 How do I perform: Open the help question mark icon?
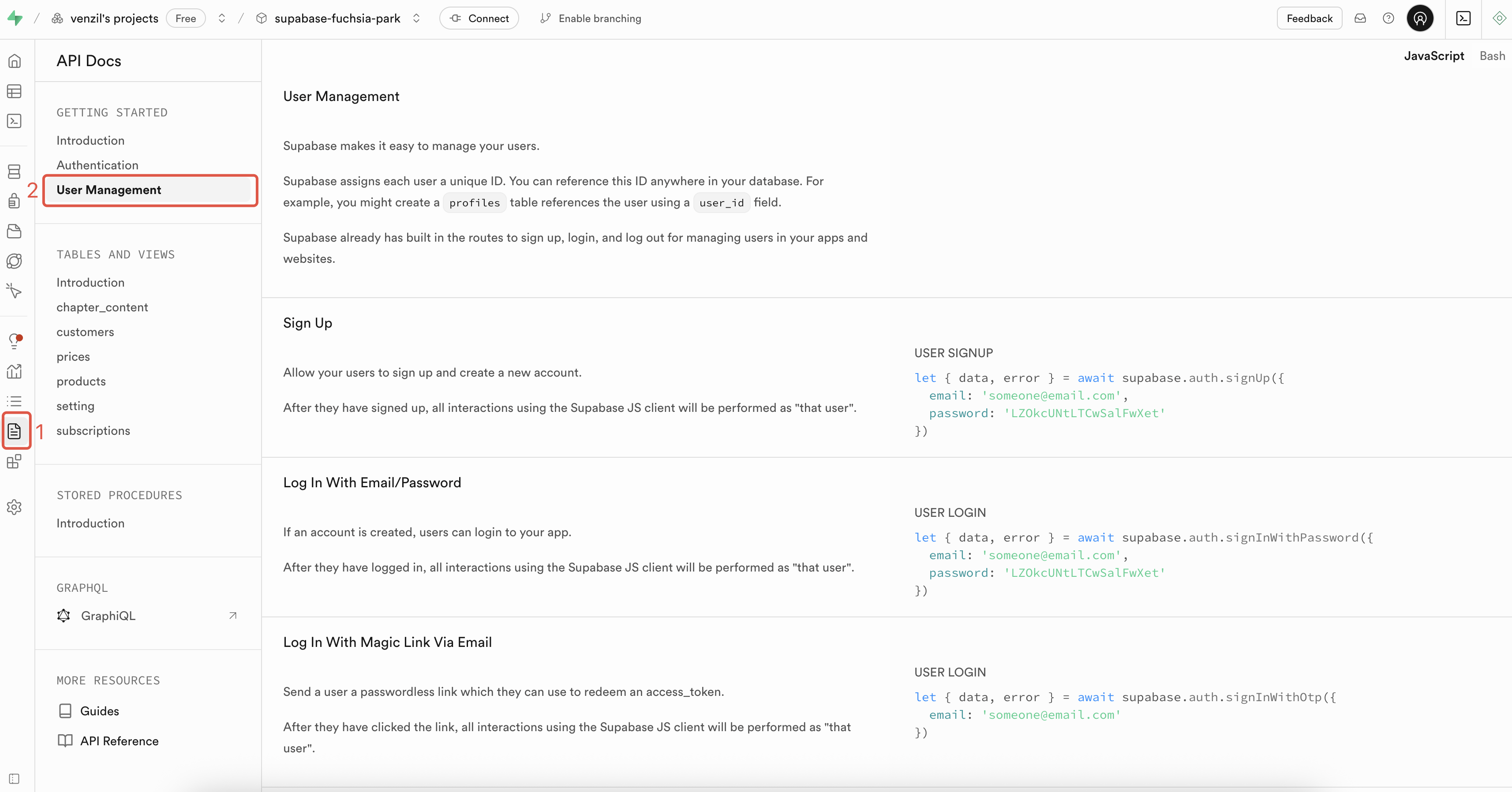tap(1388, 18)
